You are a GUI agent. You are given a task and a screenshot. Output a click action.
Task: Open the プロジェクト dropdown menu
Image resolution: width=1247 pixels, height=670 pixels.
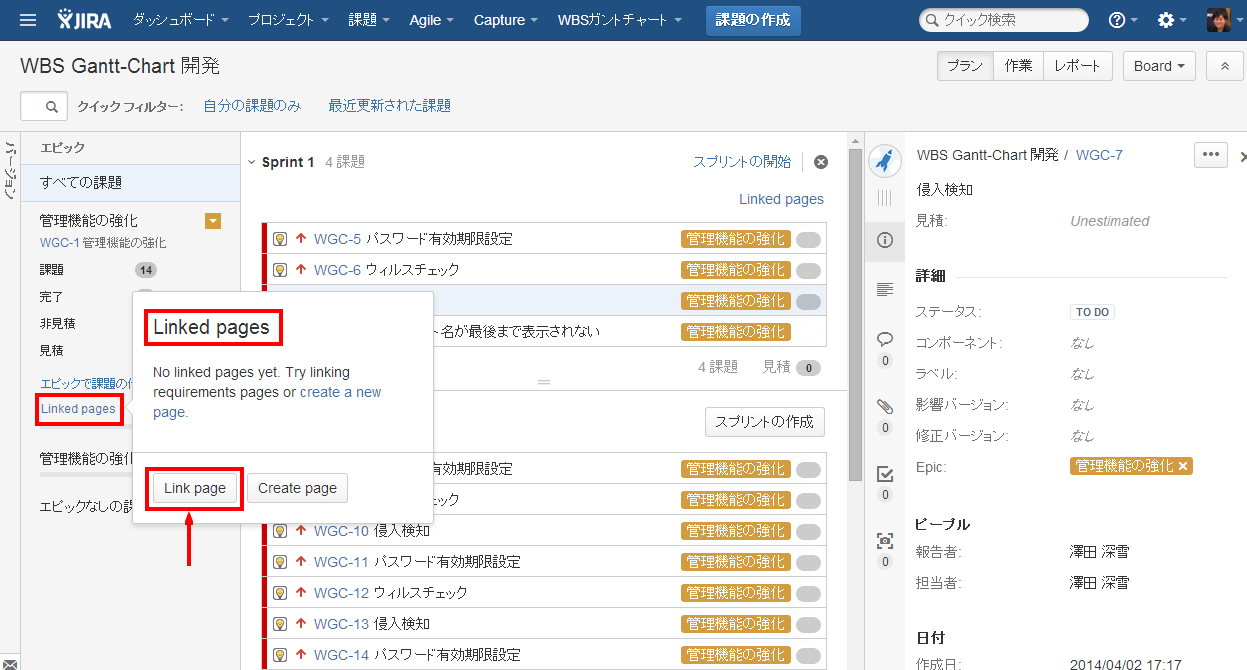(x=288, y=20)
